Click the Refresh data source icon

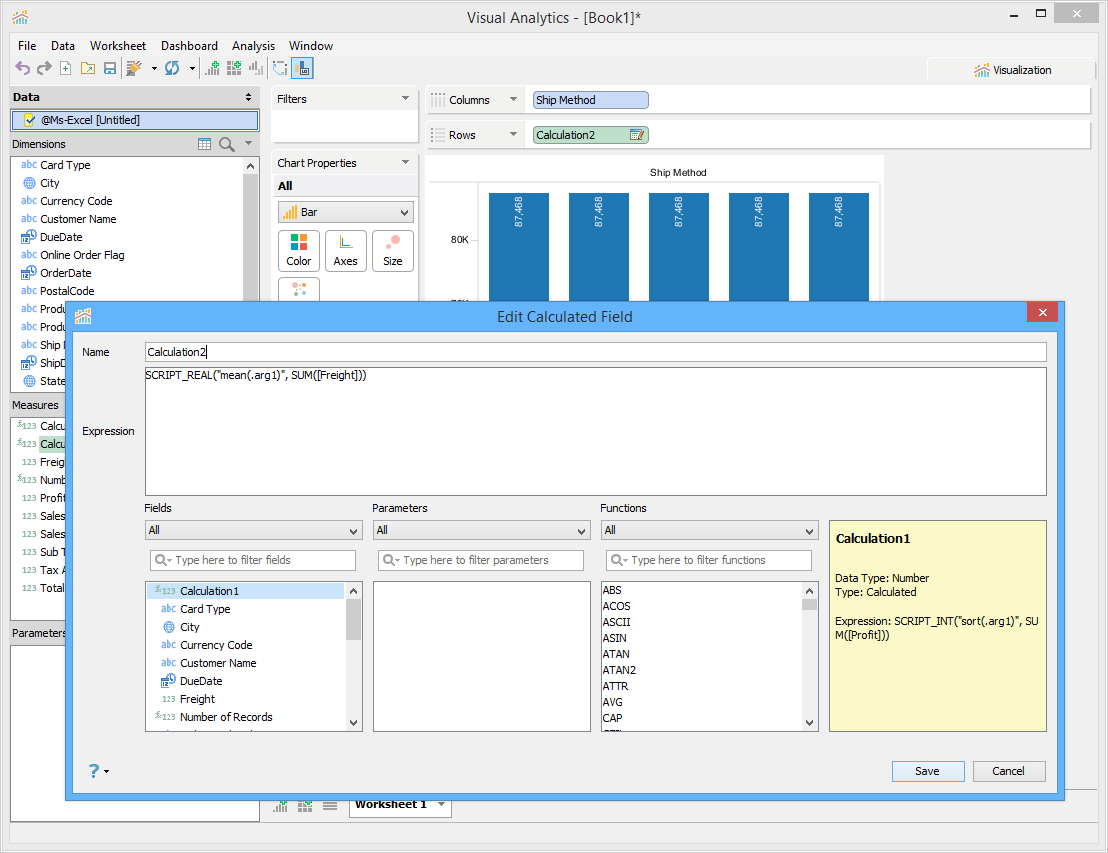point(172,68)
